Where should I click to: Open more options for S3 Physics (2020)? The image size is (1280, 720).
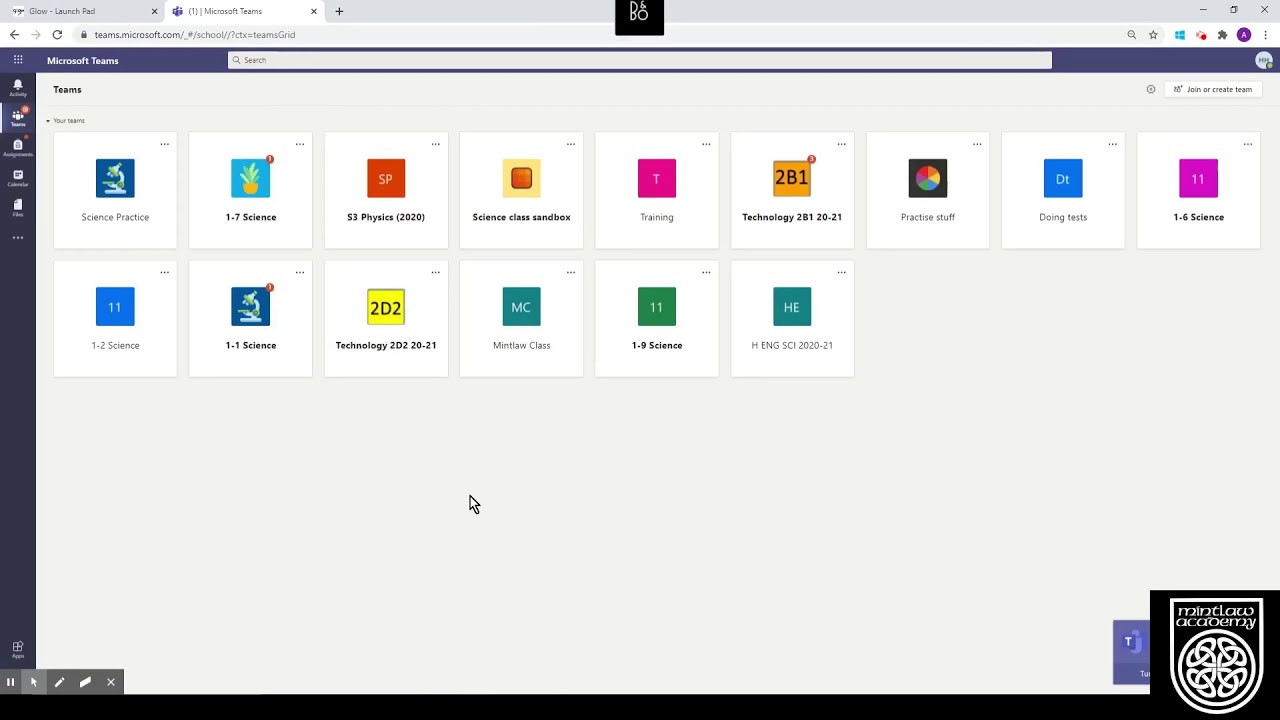(x=435, y=144)
